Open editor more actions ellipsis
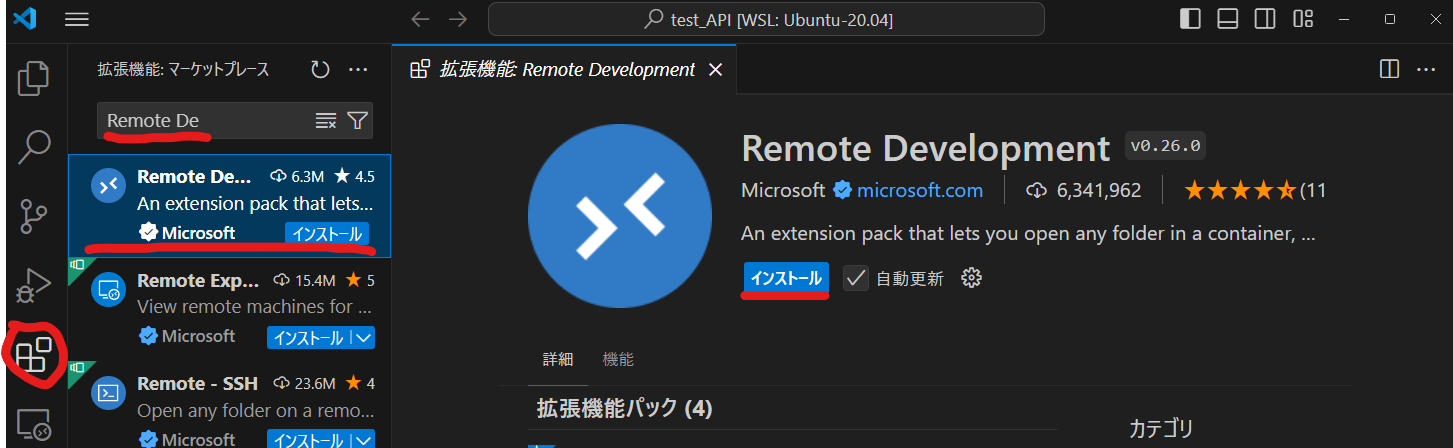The height and width of the screenshot is (448, 1453). coord(1426,69)
